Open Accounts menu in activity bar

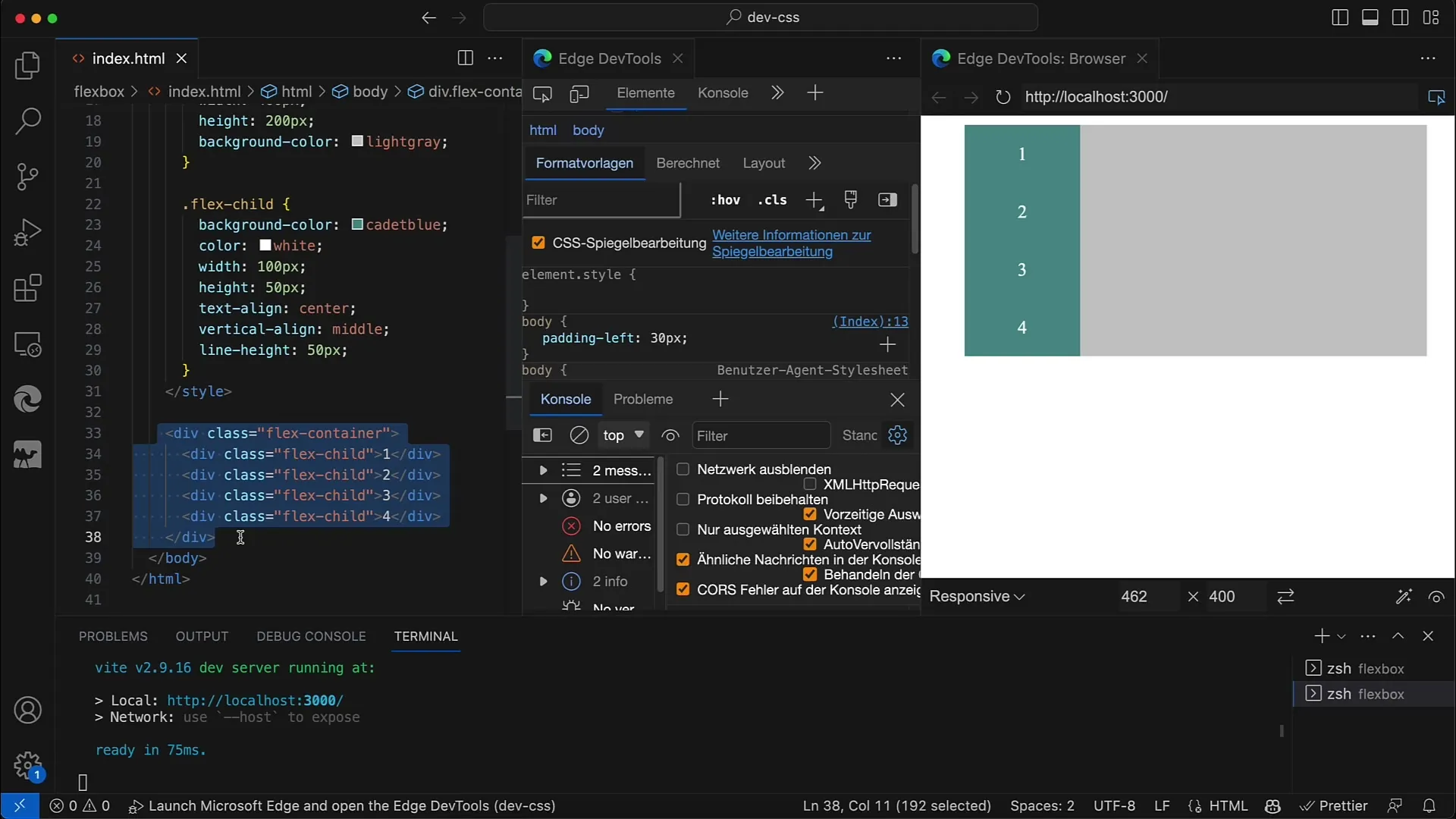coord(28,711)
